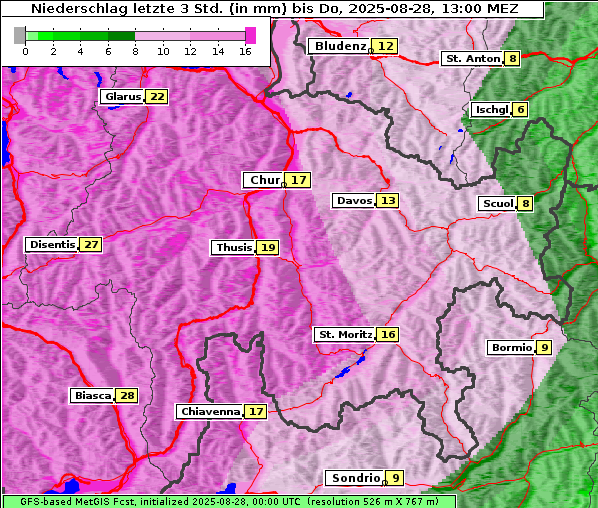Click the St. Moritz label
This screenshot has height=508, width=598.
345,334
